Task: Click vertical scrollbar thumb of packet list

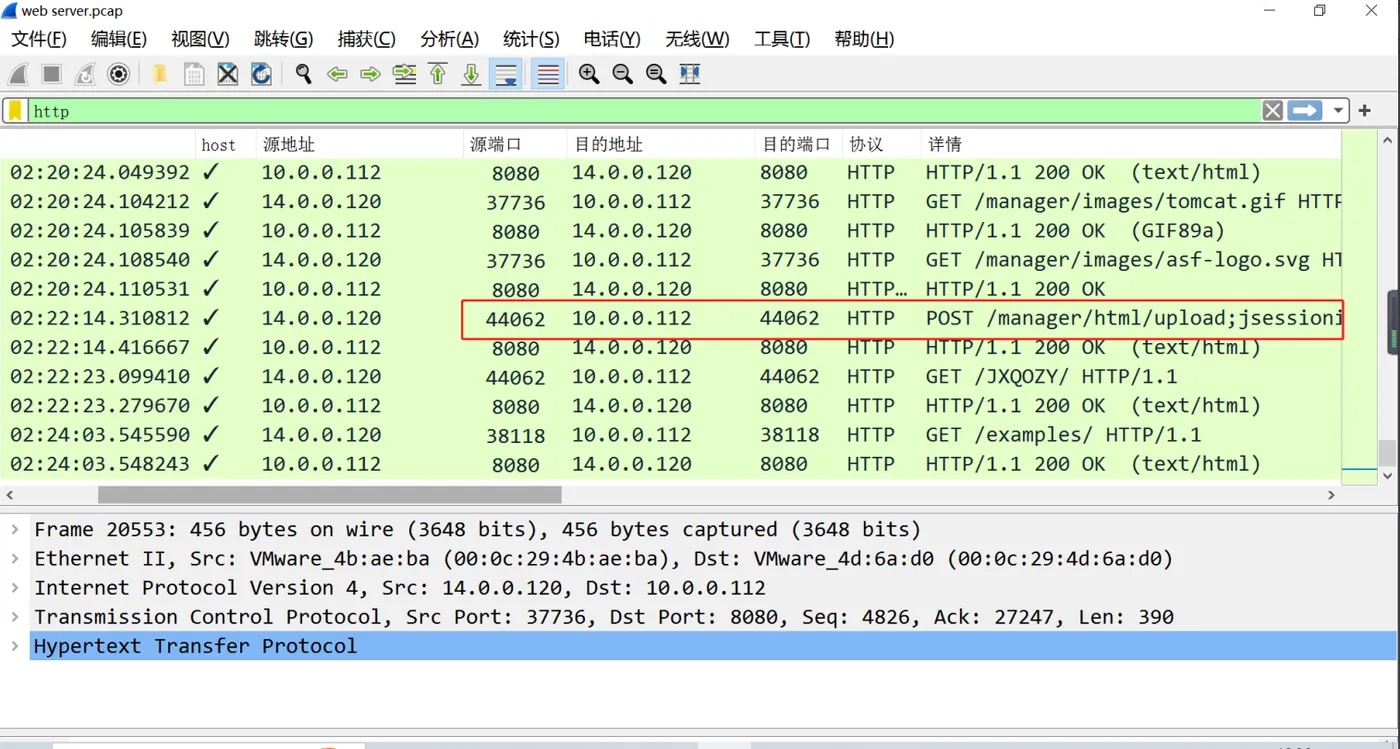Action: click(x=1387, y=453)
